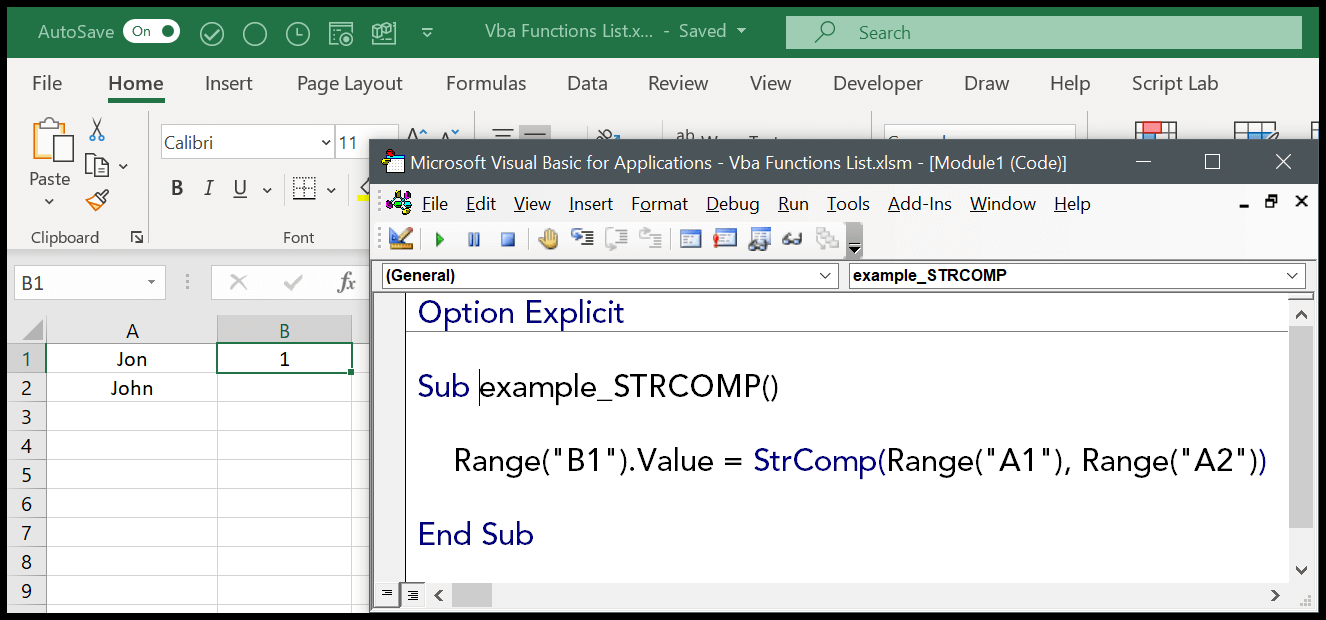
Task: Open the Immediate Window icon
Action: 724,238
